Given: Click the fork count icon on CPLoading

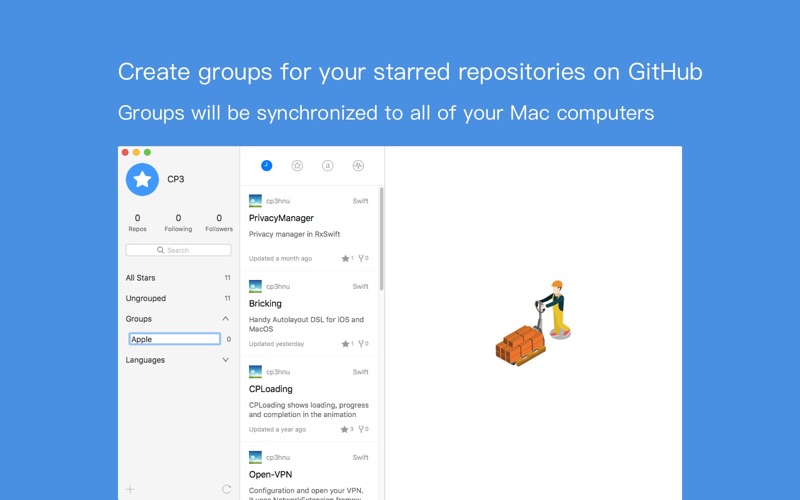Looking at the screenshot, I should [361, 429].
